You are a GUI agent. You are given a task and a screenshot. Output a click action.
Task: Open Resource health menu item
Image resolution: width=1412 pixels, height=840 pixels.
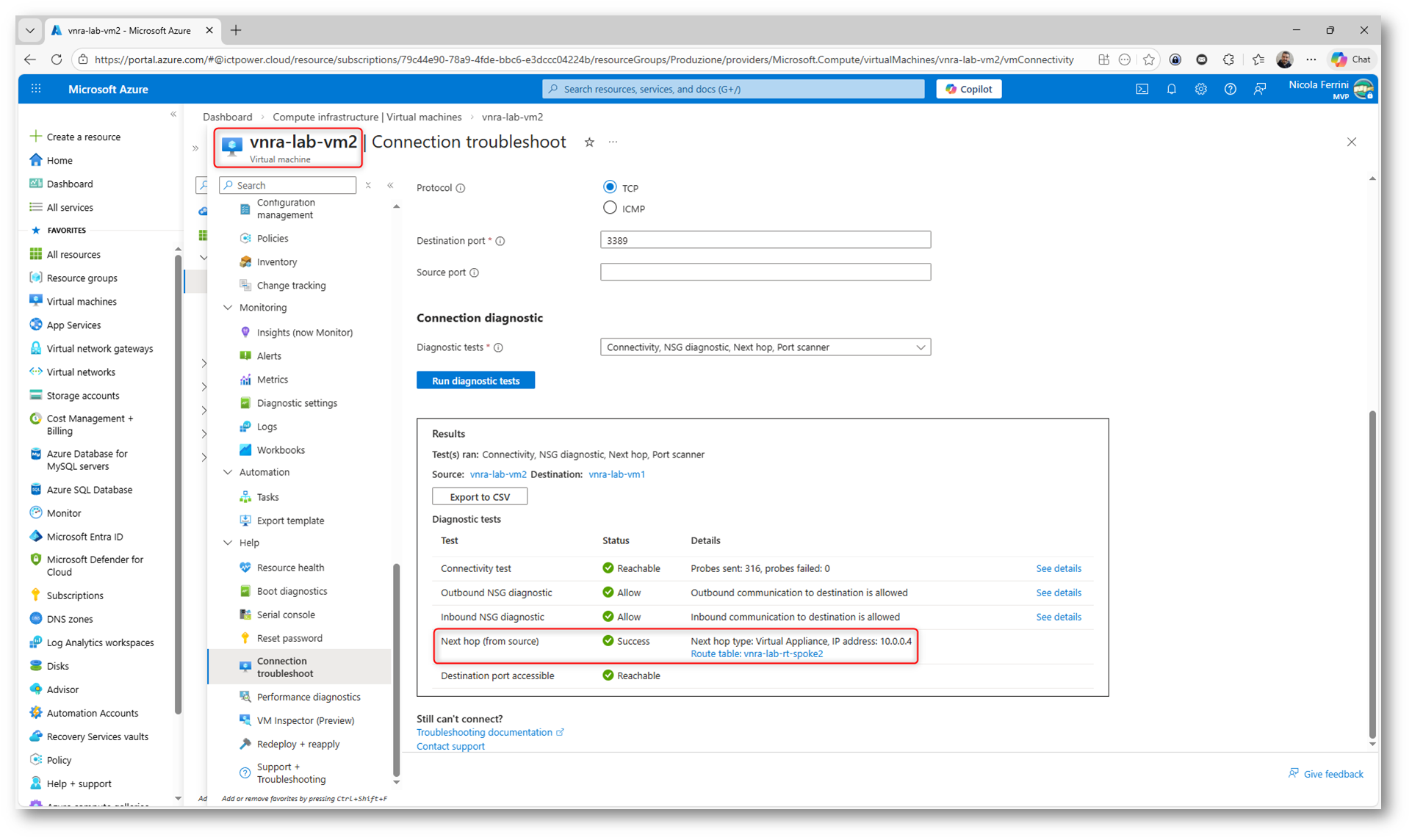click(290, 568)
